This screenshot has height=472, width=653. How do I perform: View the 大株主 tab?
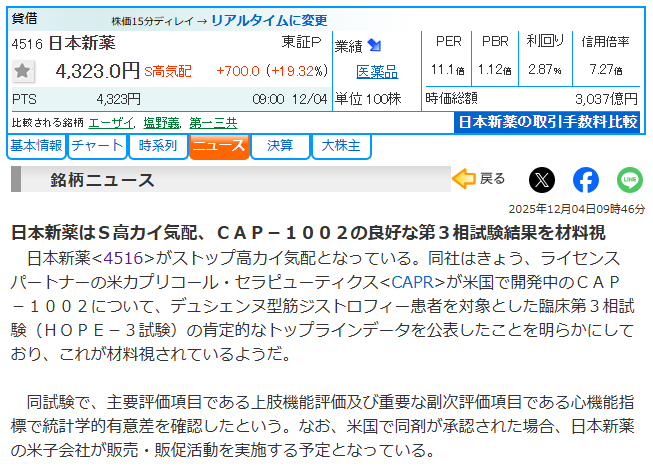(x=341, y=146)
